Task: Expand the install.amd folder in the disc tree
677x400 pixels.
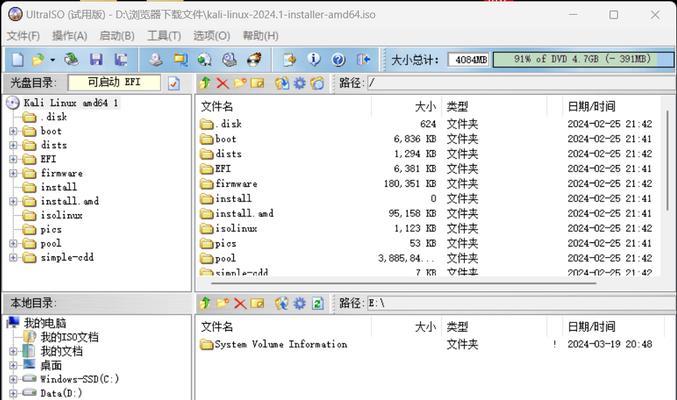Action: [13, 201]
